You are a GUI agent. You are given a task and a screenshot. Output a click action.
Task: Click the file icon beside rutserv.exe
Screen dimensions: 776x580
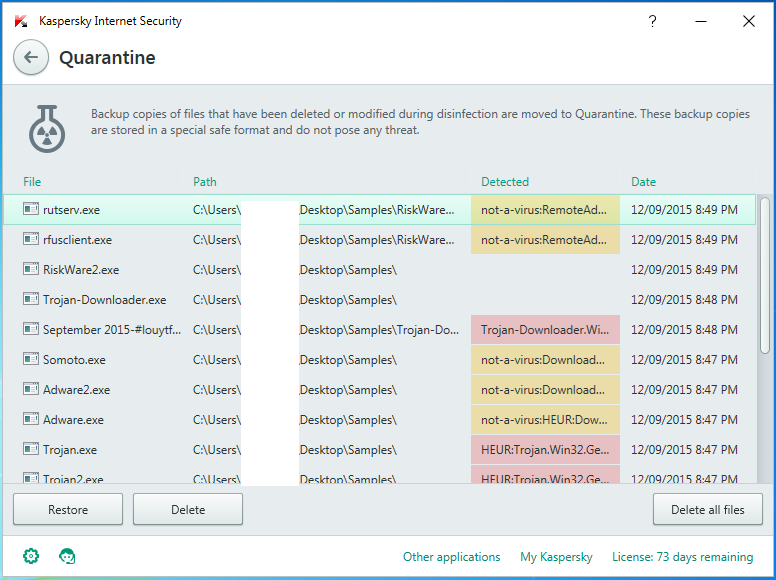point(31,209)
